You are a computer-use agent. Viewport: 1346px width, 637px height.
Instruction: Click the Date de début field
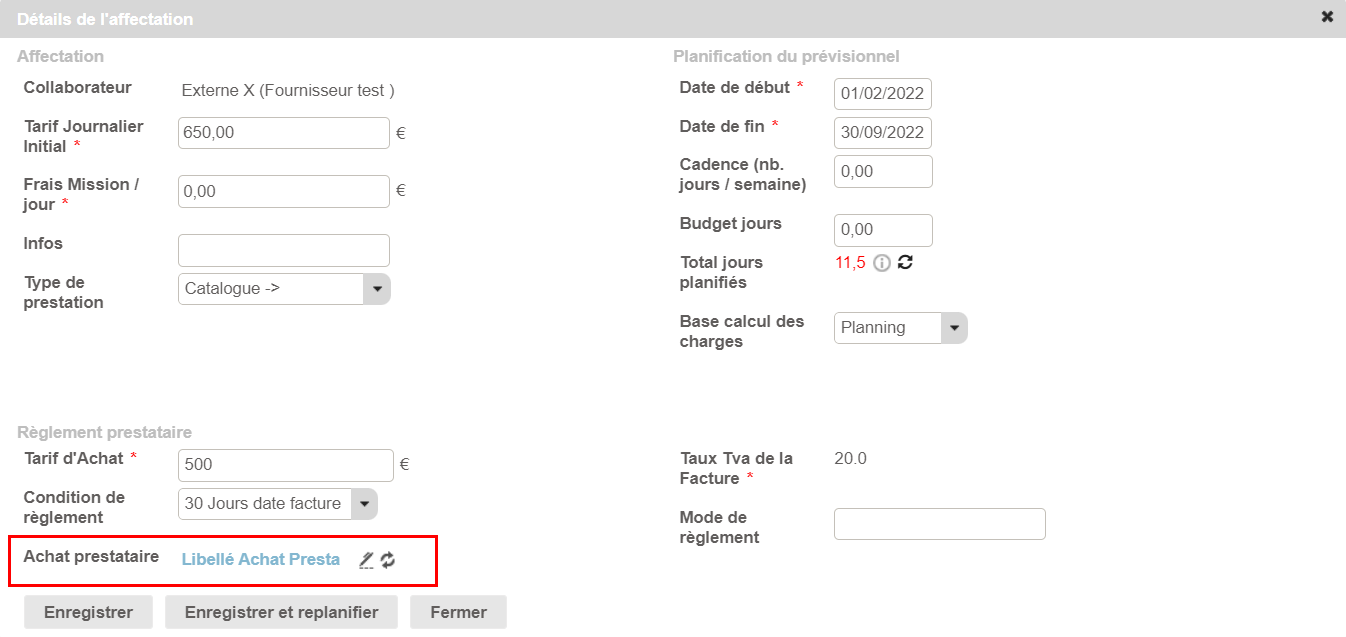tap(883, 94)
